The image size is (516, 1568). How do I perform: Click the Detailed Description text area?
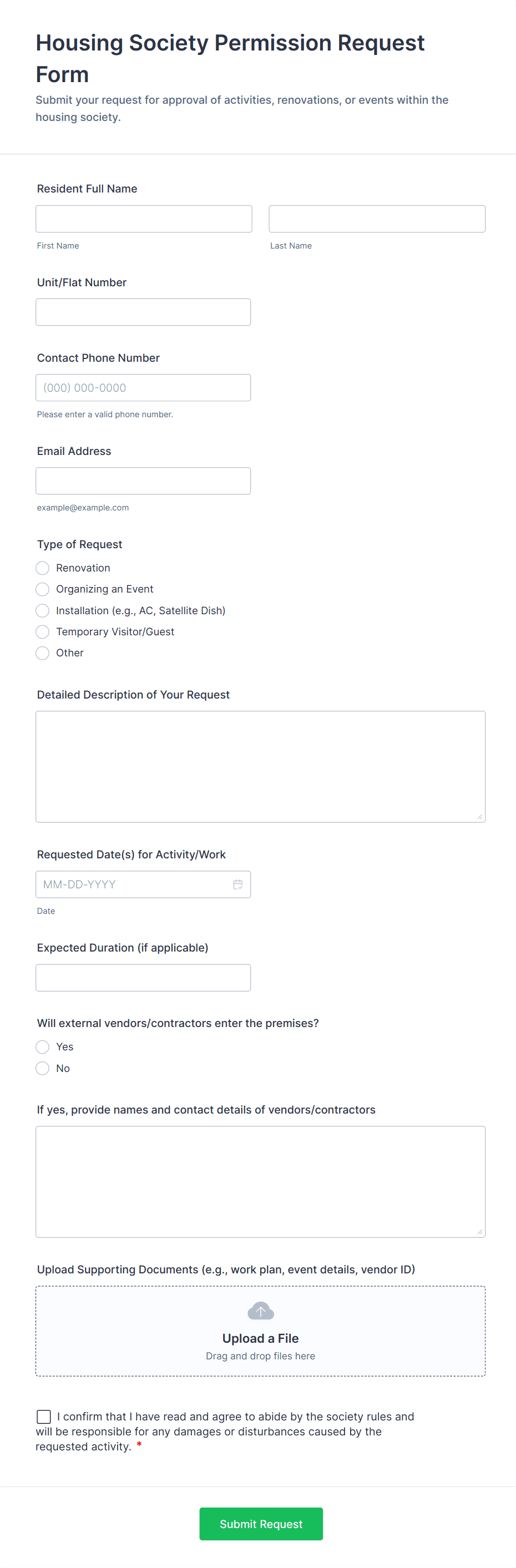pyautogui.click(x=260, y=766)
